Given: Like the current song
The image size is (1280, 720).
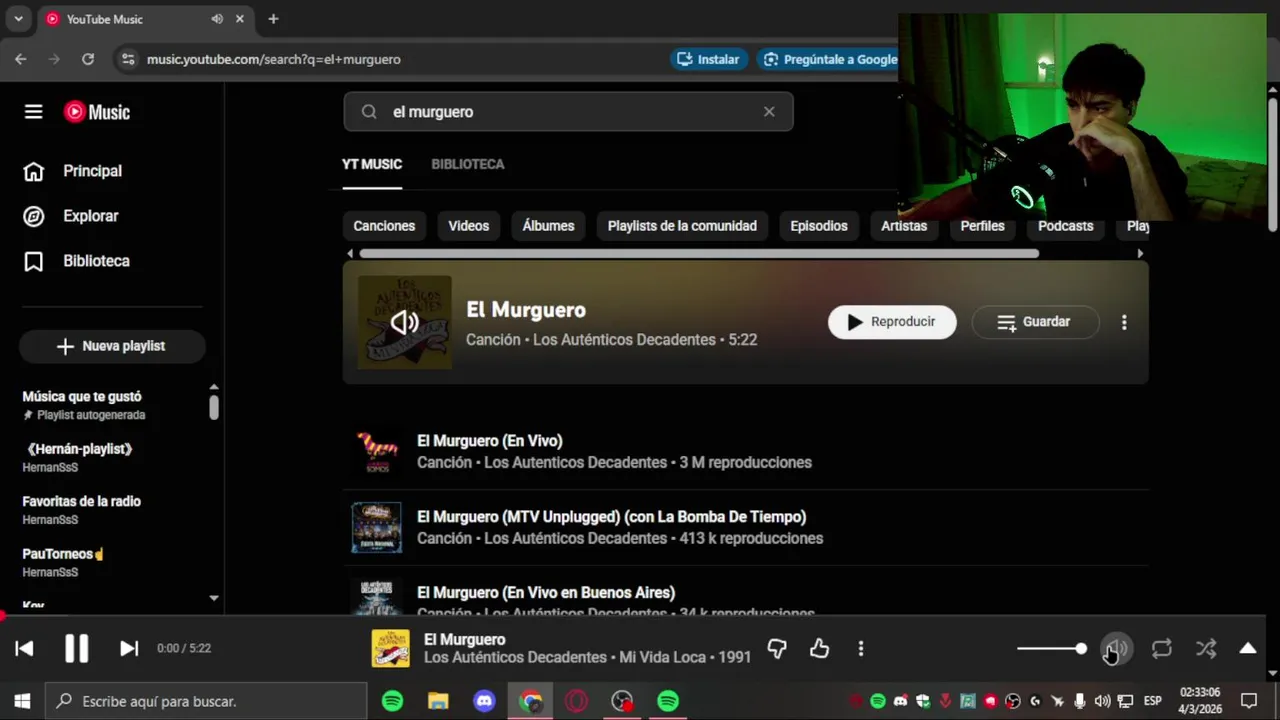Looking at the screenshot, I should 820,649.
